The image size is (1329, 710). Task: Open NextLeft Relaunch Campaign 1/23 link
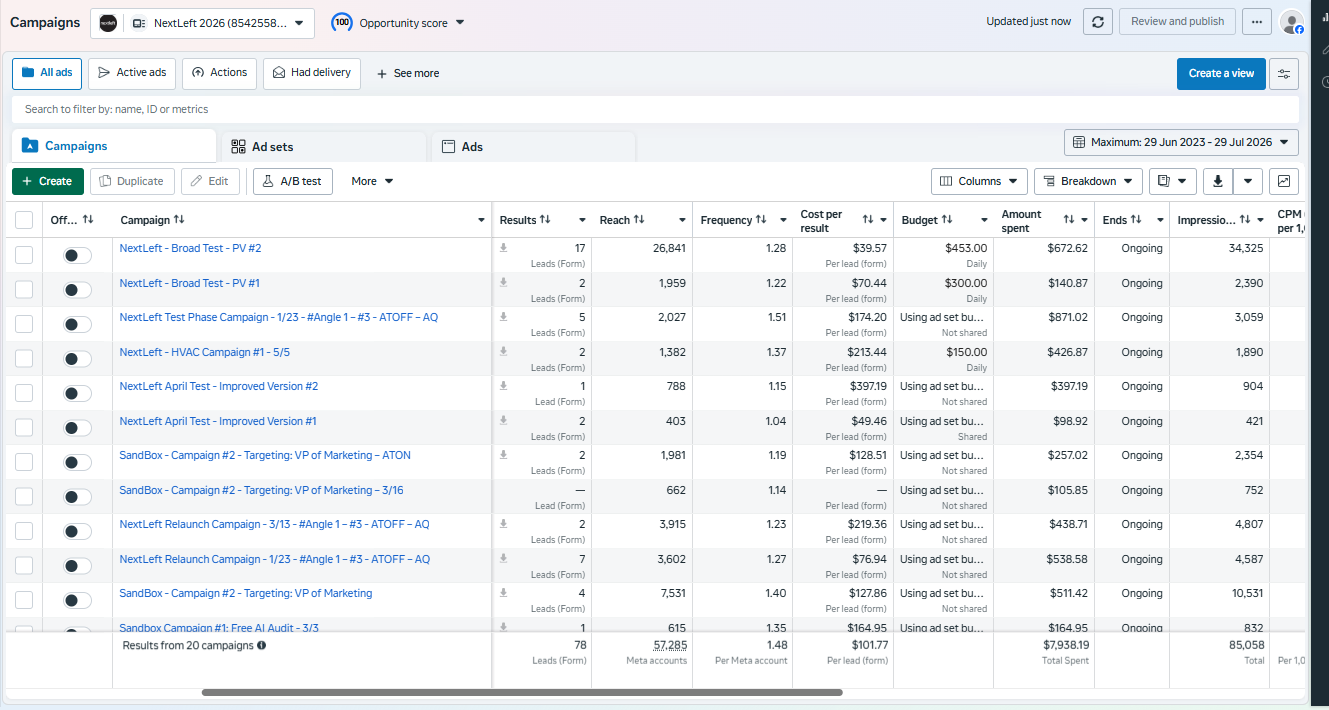[x=274, y=559]
